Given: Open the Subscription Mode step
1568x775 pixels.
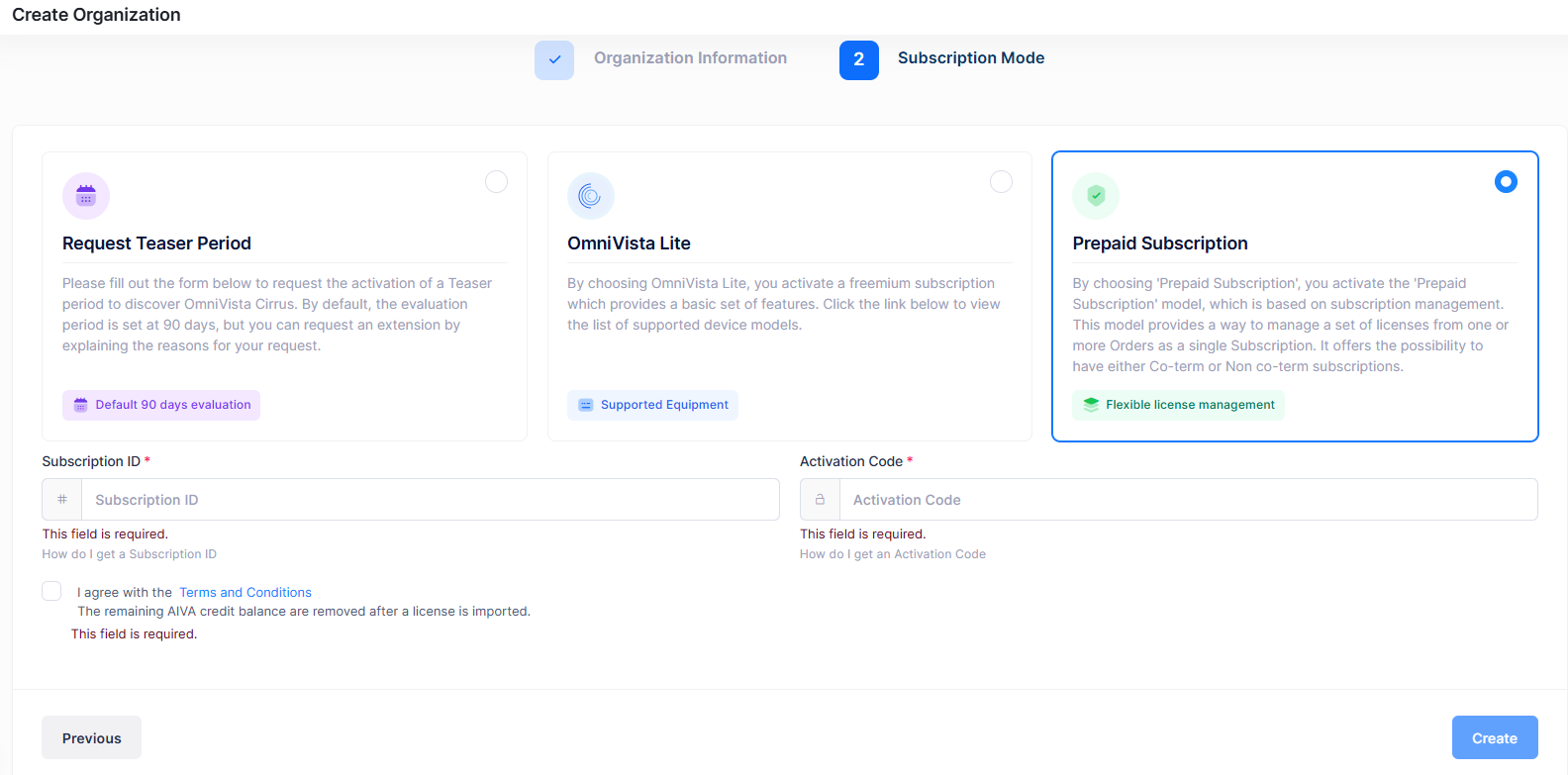Looking at the screenshot, I should pos(971,58).
